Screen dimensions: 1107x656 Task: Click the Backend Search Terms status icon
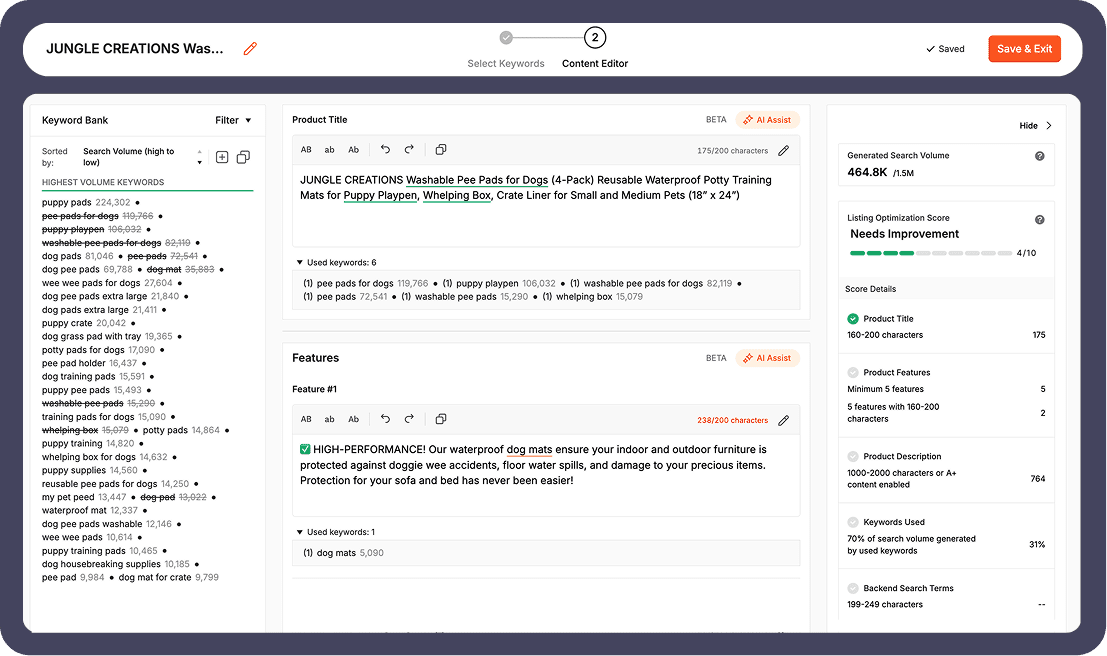[x=853, y=588]
